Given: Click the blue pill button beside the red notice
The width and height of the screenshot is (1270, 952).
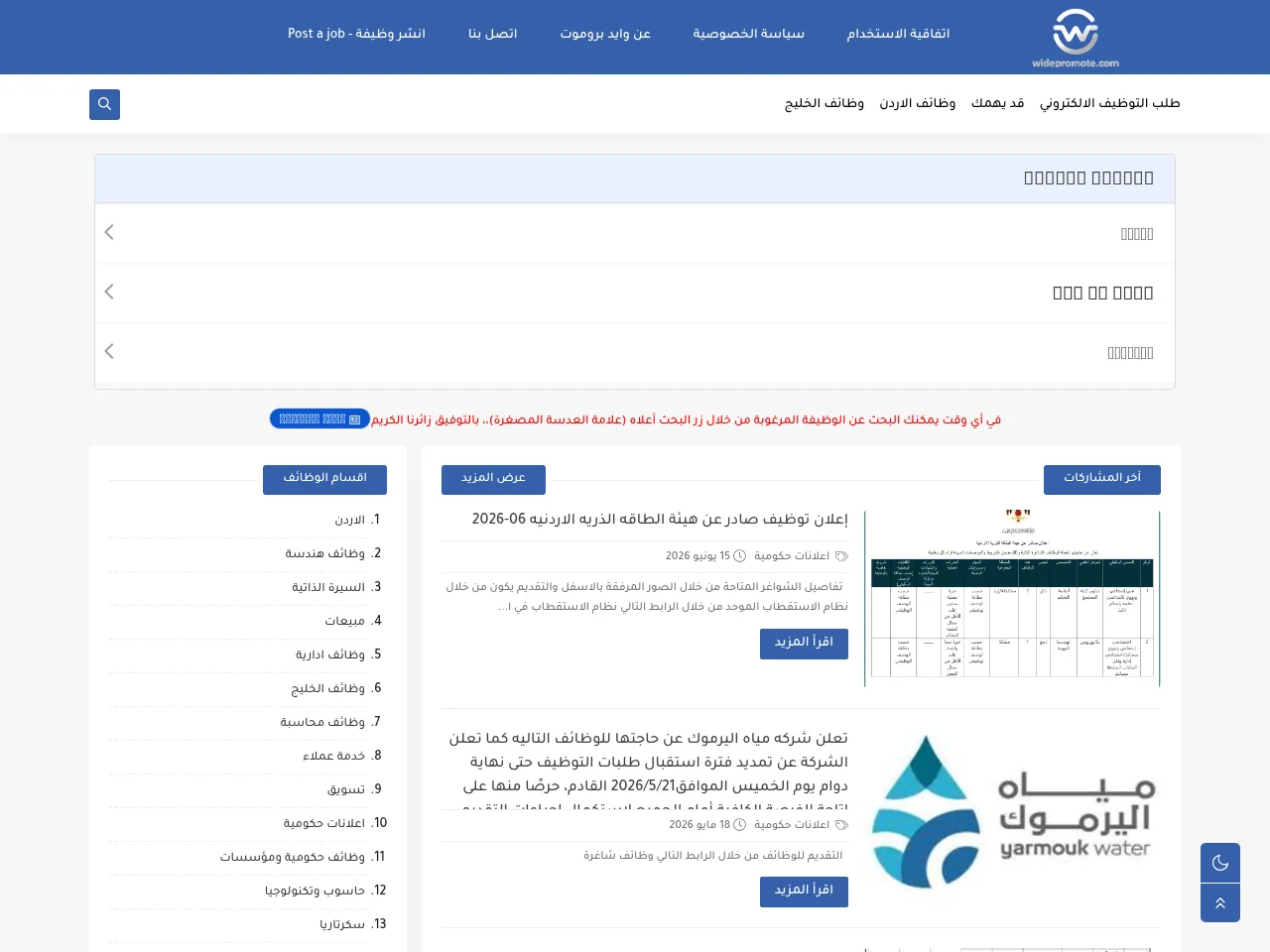Looking at the screenshot, I should click(319, 419).
